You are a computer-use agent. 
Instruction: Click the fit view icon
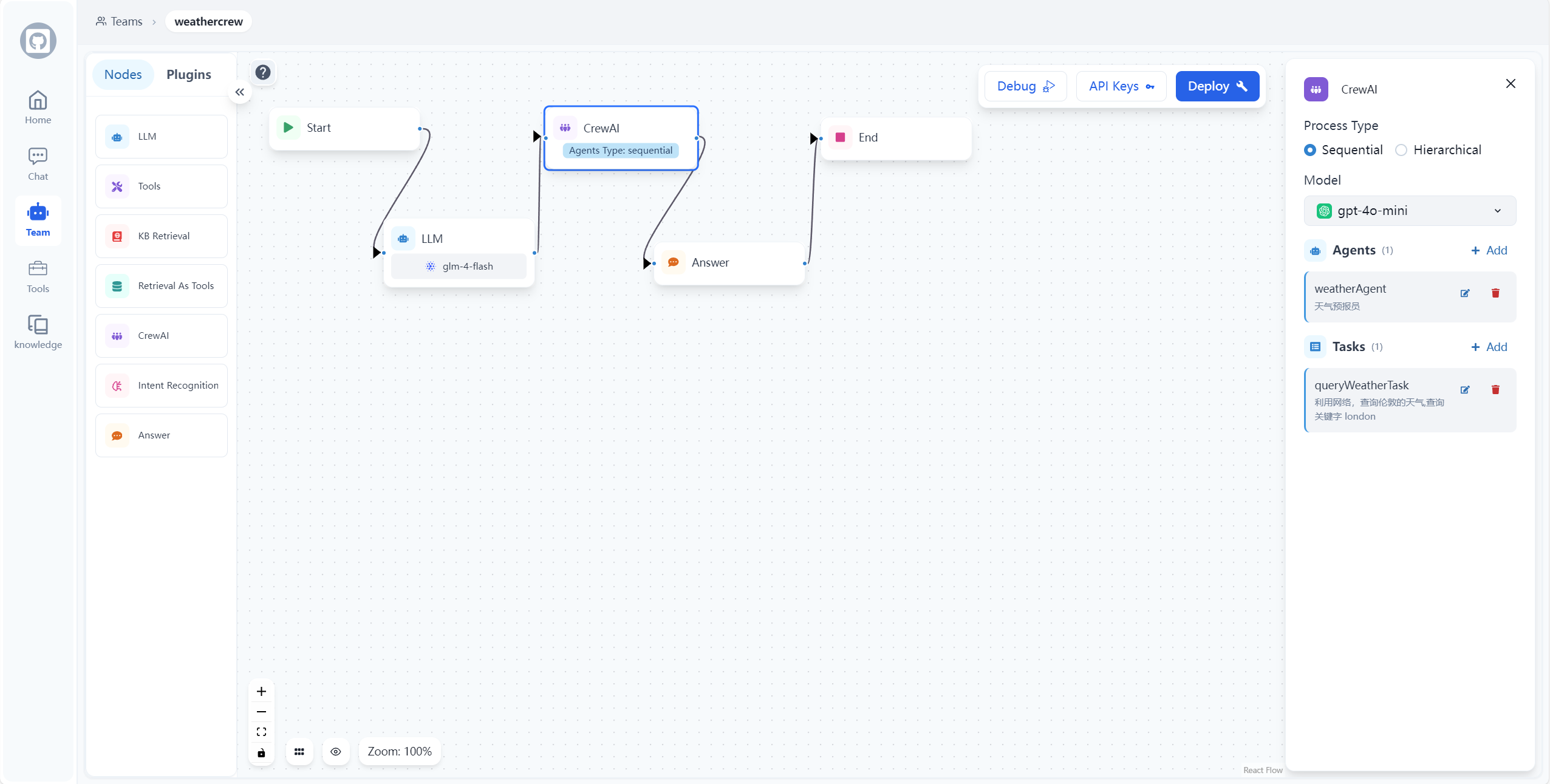tap(261, 732)
